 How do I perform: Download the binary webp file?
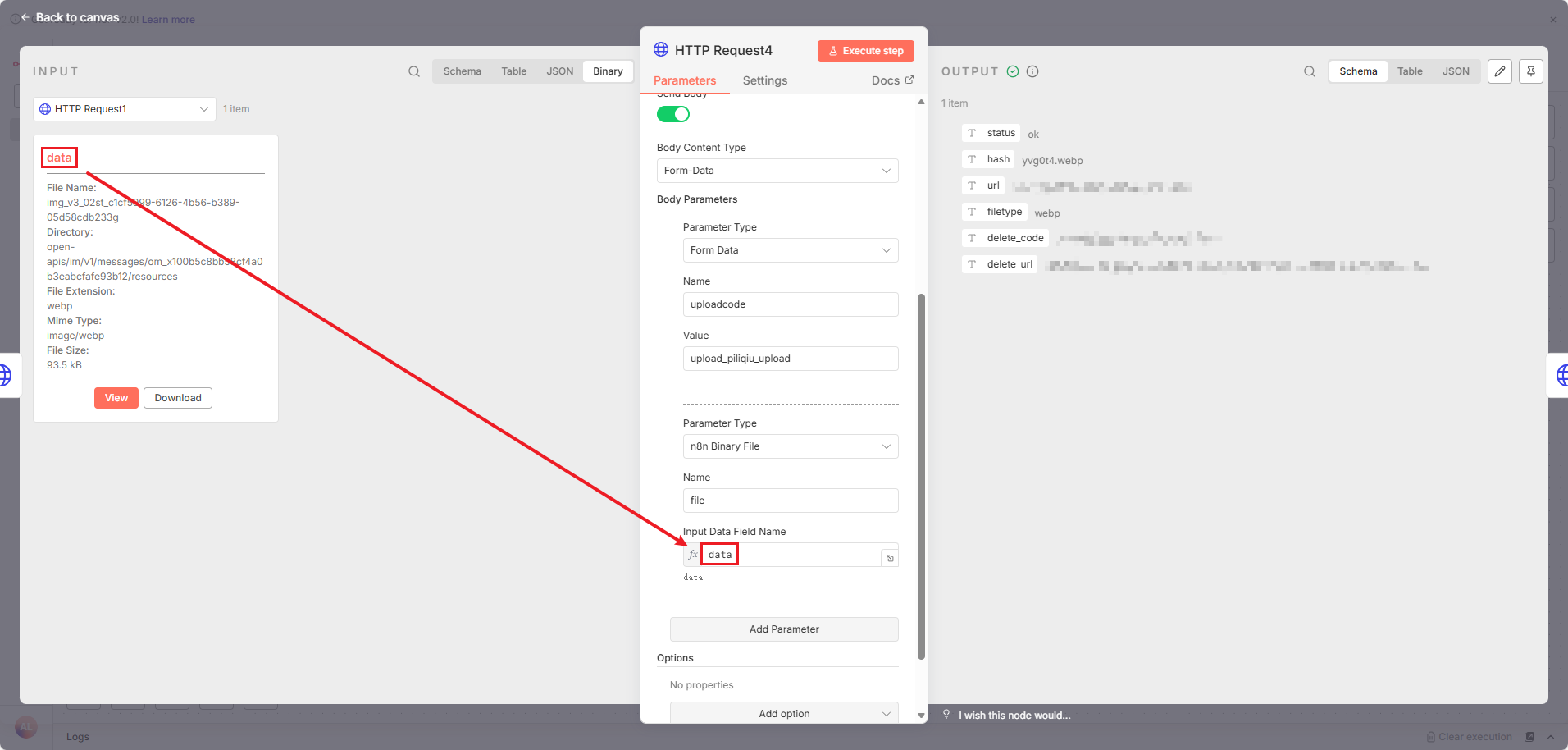point(178,398)
